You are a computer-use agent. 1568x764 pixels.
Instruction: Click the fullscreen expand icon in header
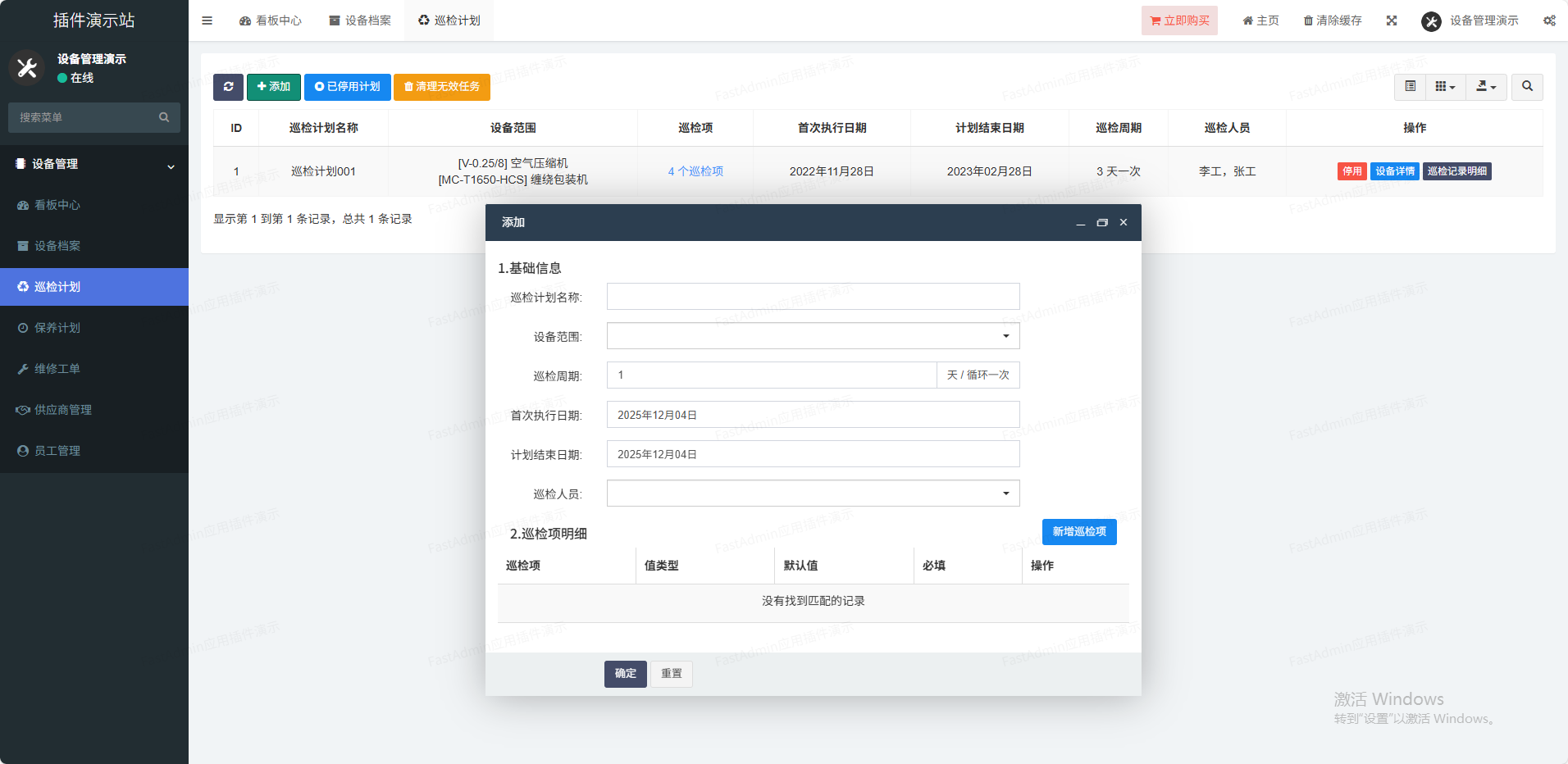coord(1392,20)
